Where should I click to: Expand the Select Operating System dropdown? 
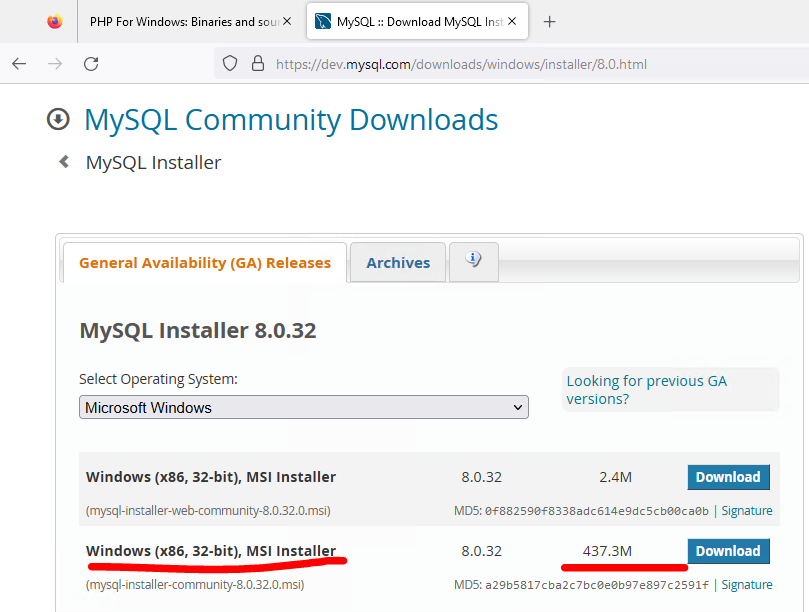click(x=304, y=407)
